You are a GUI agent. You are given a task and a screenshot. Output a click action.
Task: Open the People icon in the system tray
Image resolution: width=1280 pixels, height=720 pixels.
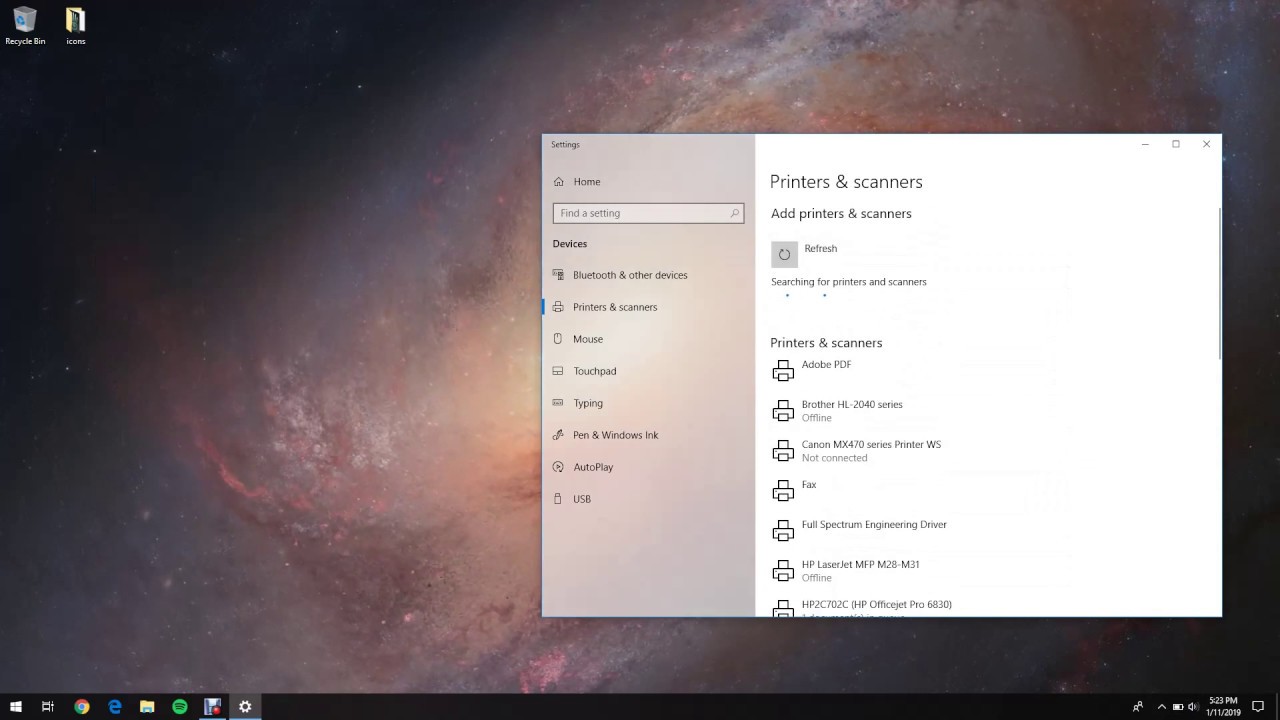pyautogui.click(x=1138, y=707)
